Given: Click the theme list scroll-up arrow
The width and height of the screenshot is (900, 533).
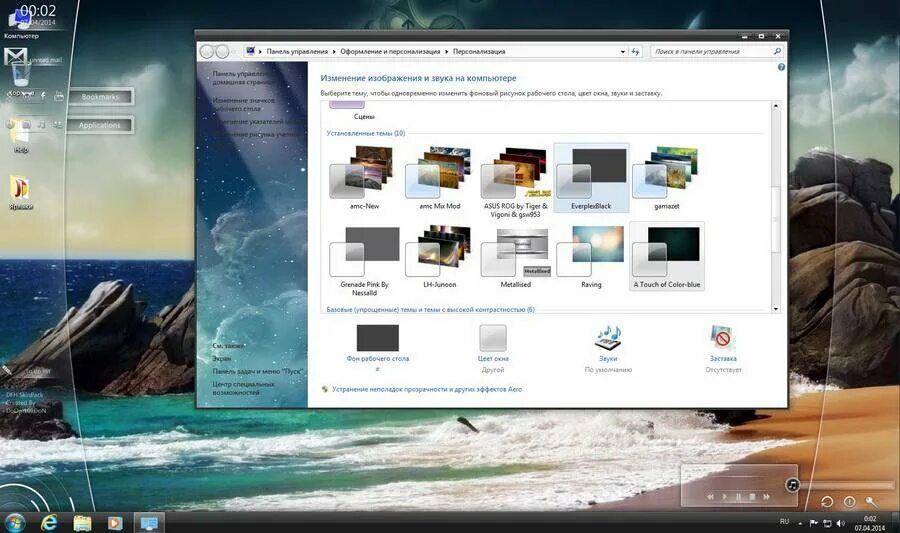Looking at the screenshot, I should point(775,106).
